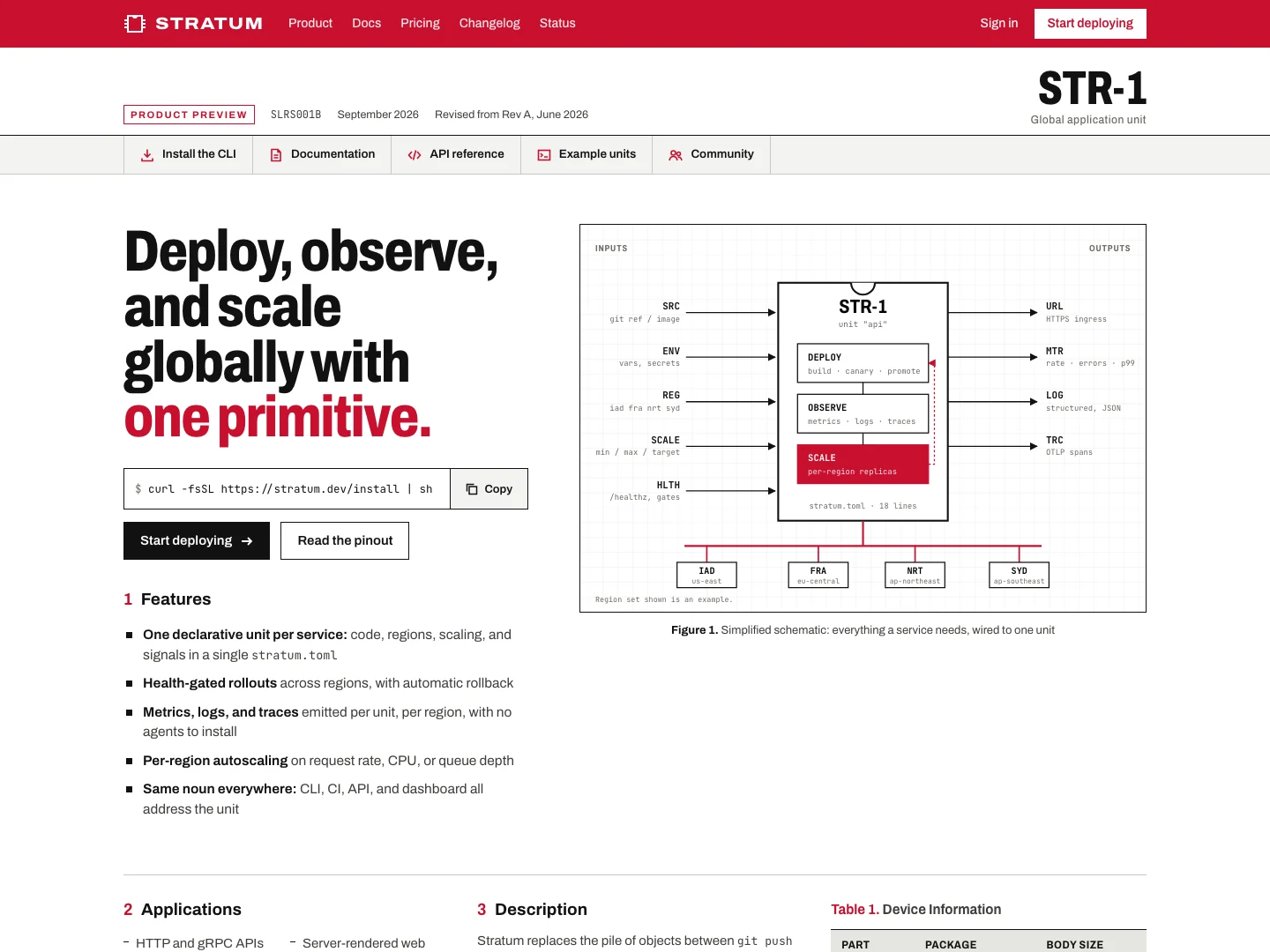The width and height of the screenshot is (1270, 952).
Task: View the Changelog page
Action: 489,23
